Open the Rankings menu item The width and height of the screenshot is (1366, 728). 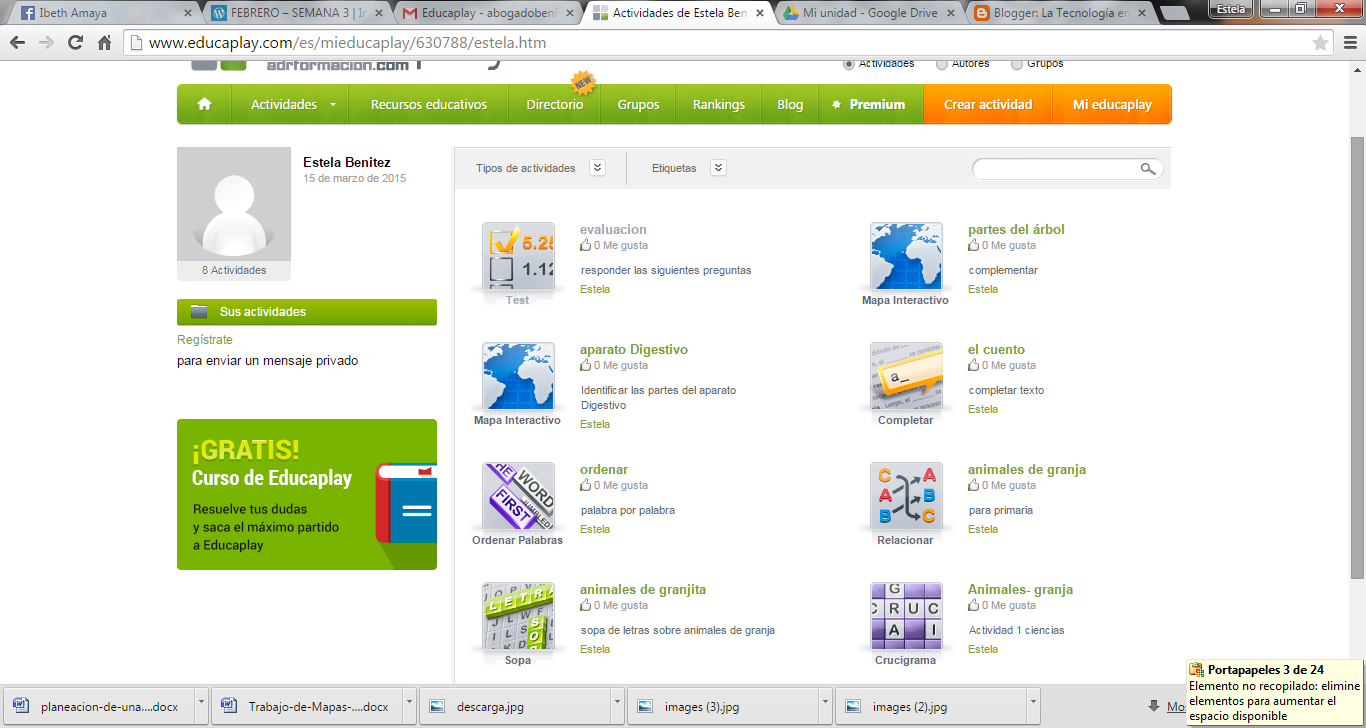click(717, 104)
